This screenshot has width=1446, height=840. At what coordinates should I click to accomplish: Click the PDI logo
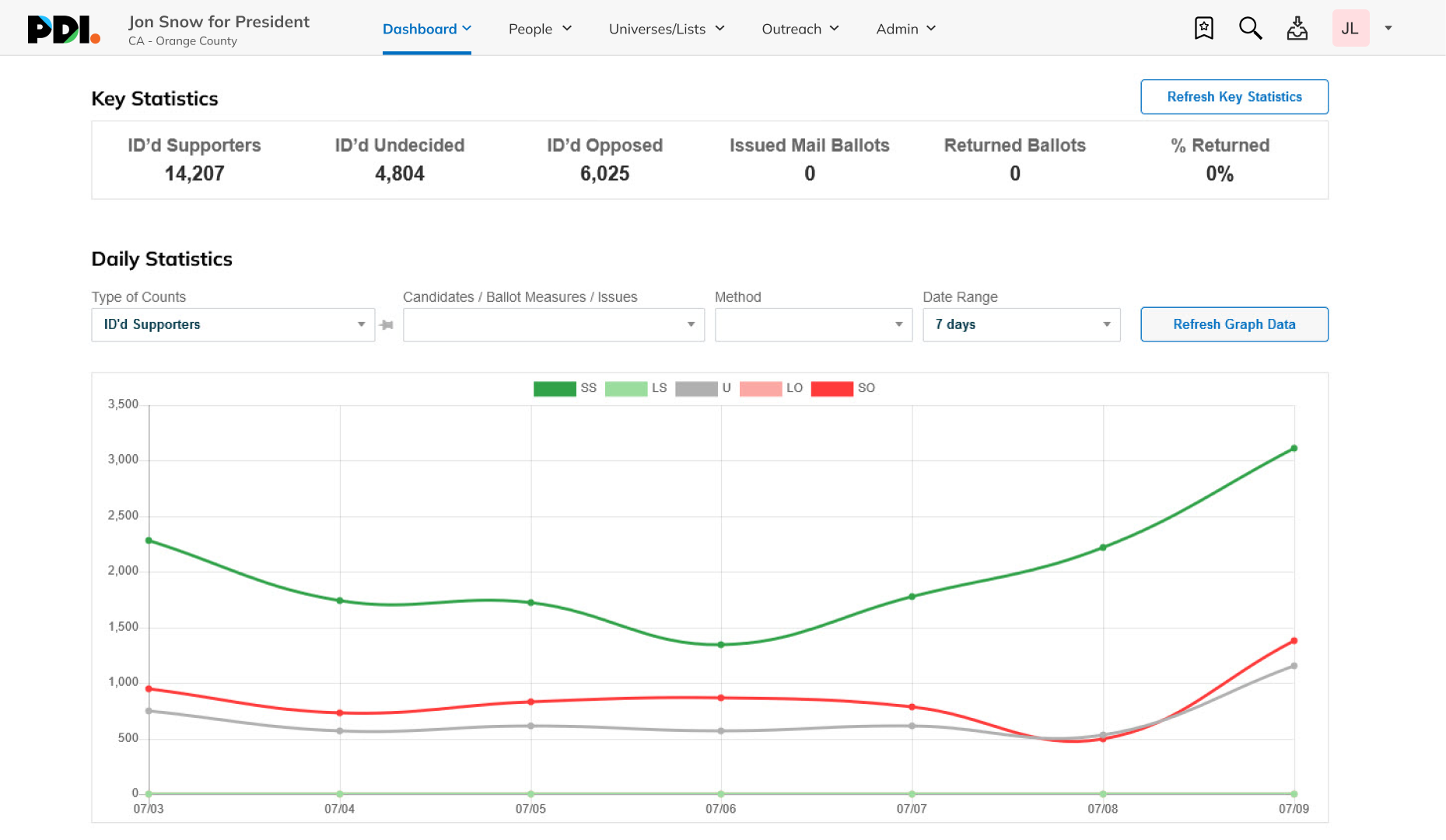click(64, 29)
